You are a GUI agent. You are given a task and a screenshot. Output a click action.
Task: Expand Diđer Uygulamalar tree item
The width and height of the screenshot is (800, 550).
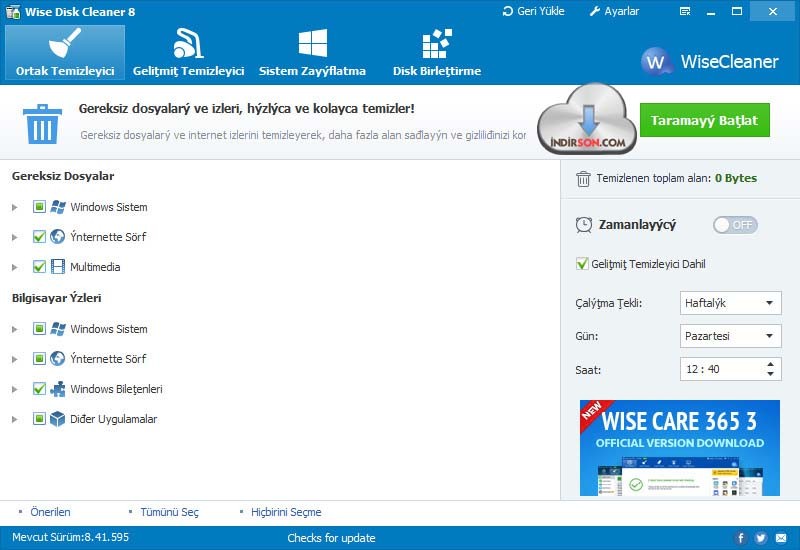(x=15, y=419)
